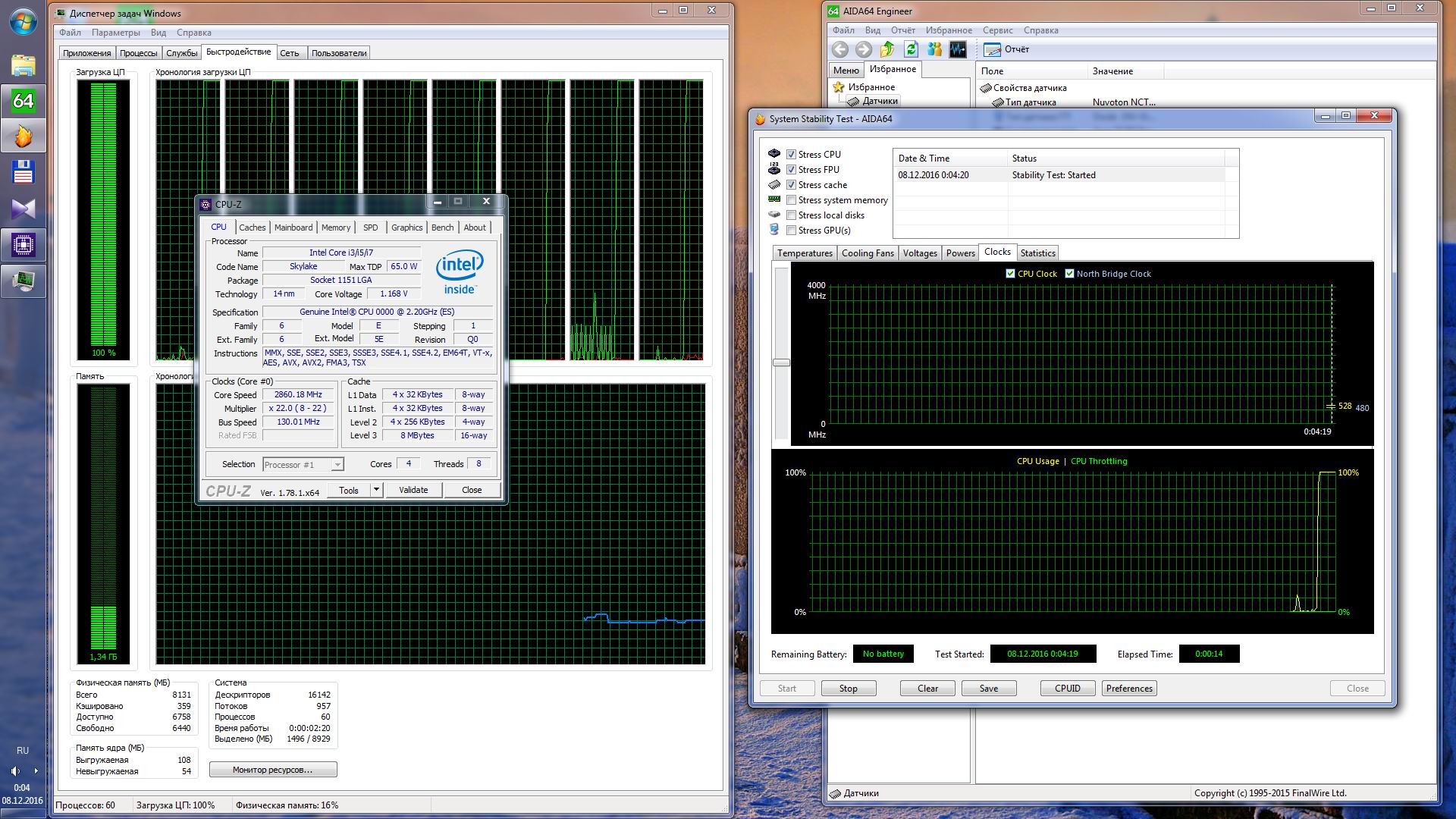Click the AIDA64 back navigation arrow
Viewport: 1456px width, 819px height.
click(x=839, y=49)
